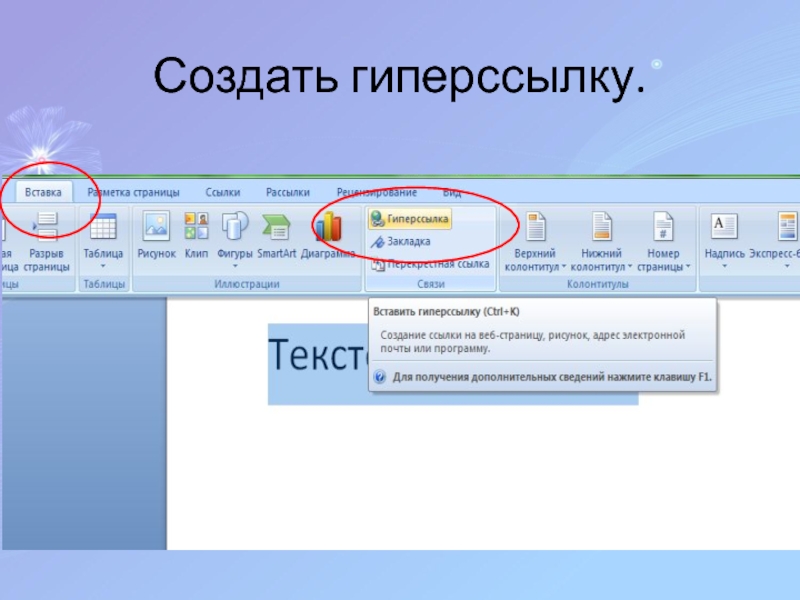Click the blue help icon in tooltip
This screenshot has width=800, height=600.
coord(380,377)
